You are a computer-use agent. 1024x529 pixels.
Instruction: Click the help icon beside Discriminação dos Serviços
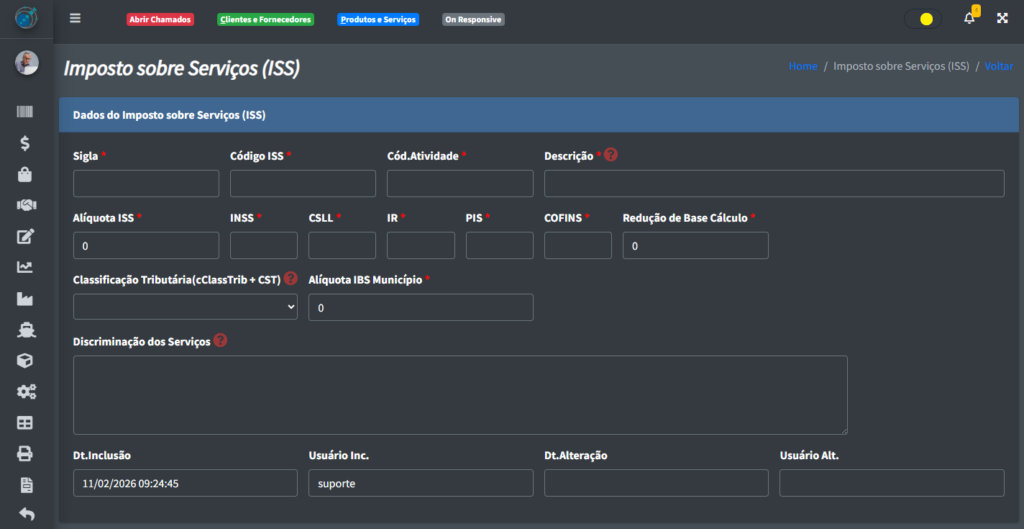click(x=220, y=340)
